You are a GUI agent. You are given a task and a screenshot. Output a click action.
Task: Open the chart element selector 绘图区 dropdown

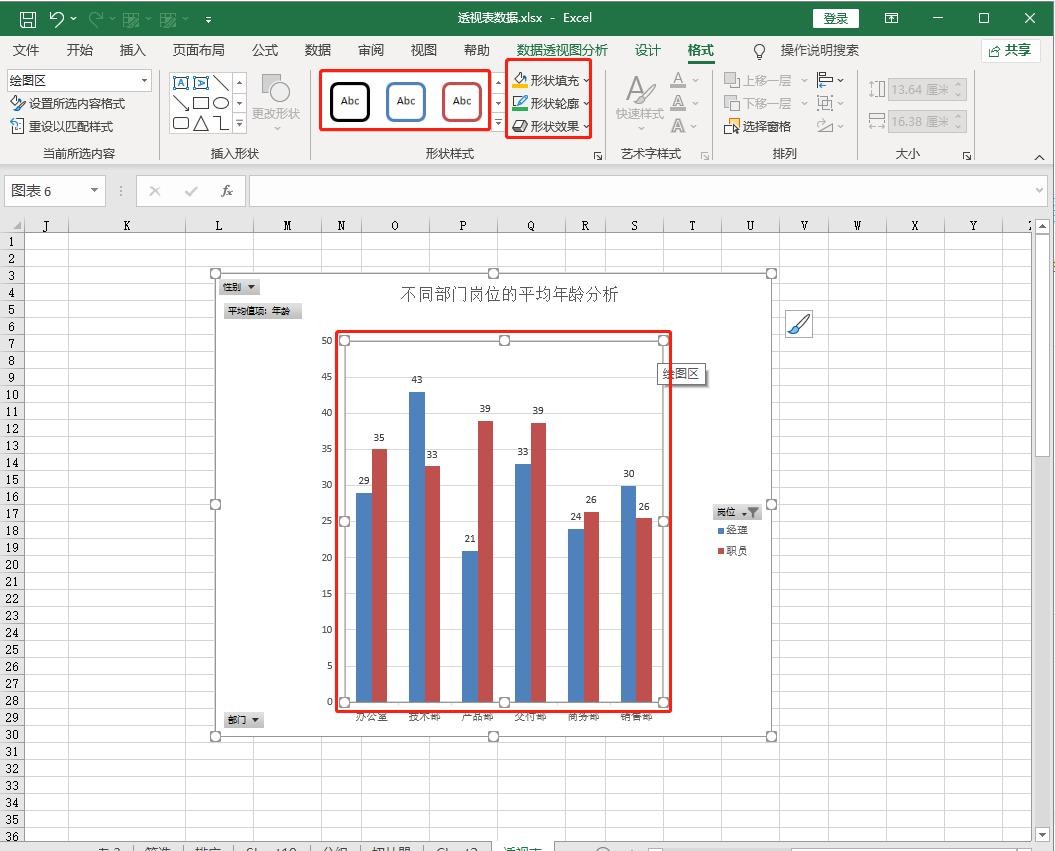click(x=145, y=81)
